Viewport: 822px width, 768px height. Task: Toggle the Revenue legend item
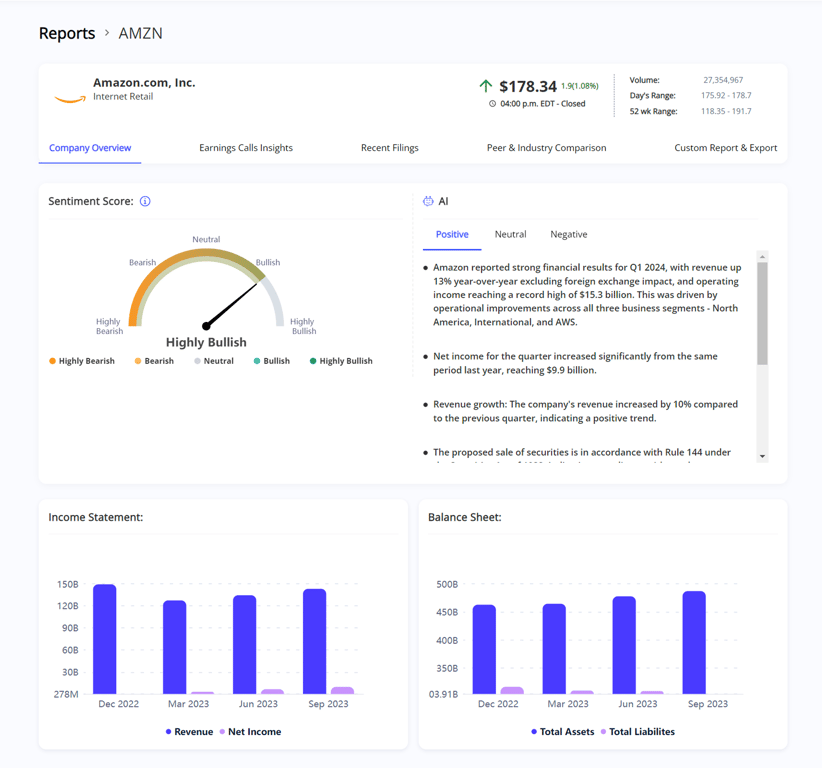coord(189,732)
